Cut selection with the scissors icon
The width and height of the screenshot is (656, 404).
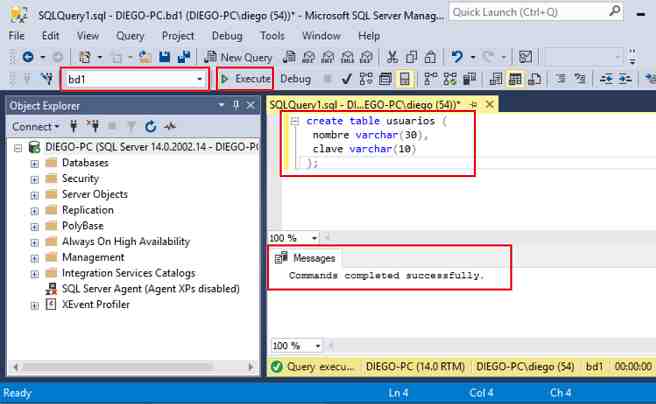392,57
